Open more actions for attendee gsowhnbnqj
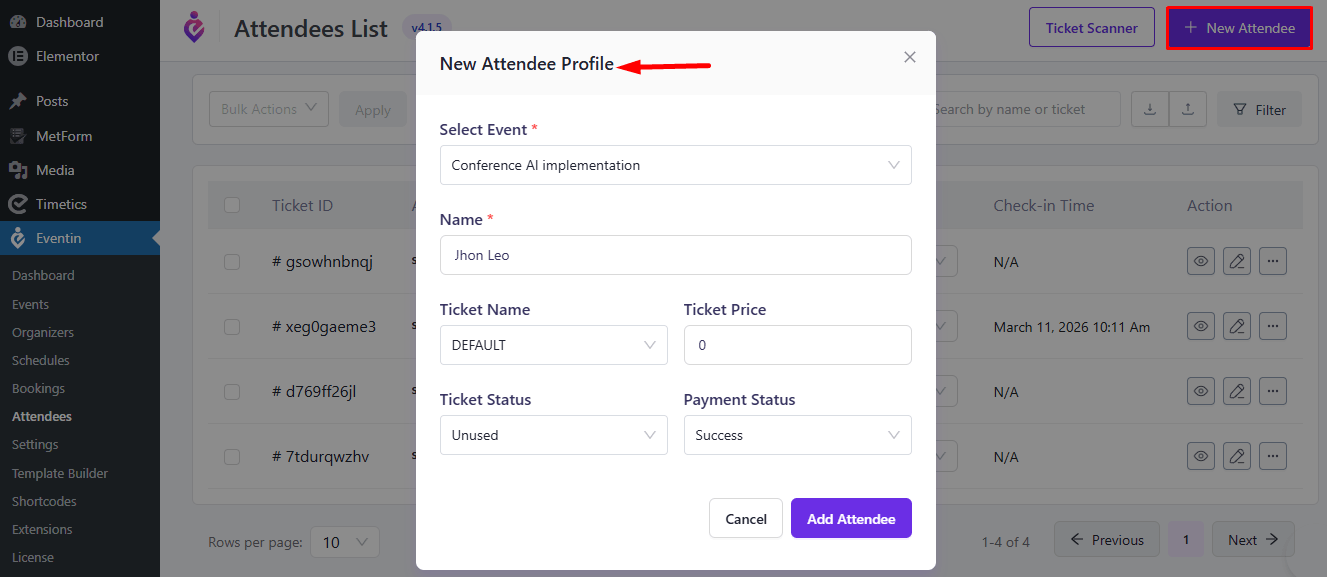 coord(1272,262)
